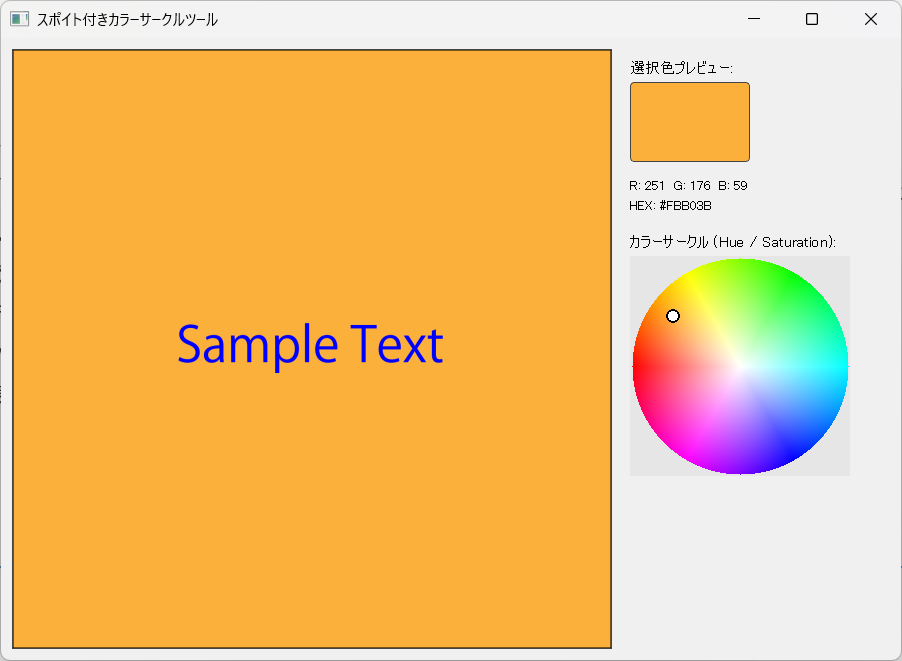Screen dimensions: 902x661
Task: Click the HEX #FBB03B value label
Action: click(670, 205)
